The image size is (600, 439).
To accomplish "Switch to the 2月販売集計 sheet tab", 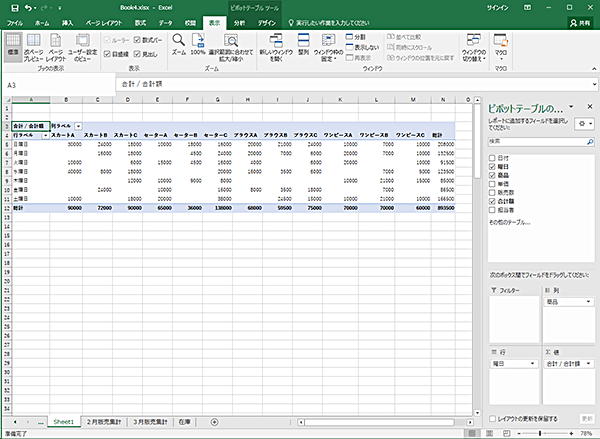I will coord(104,422).
